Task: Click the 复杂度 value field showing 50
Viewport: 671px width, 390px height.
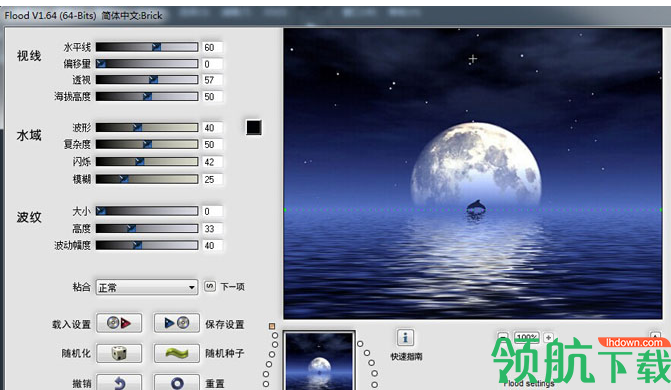Action: pyautogui.click(x=212, y=145)
